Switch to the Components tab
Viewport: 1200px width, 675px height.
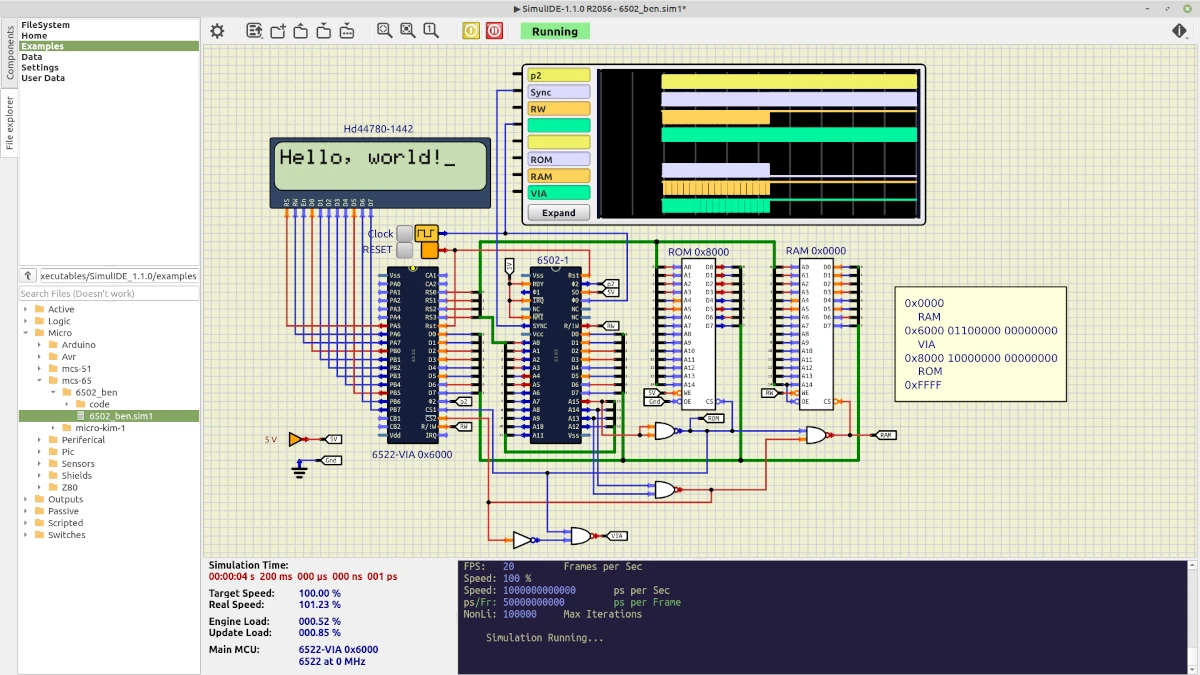10,53
